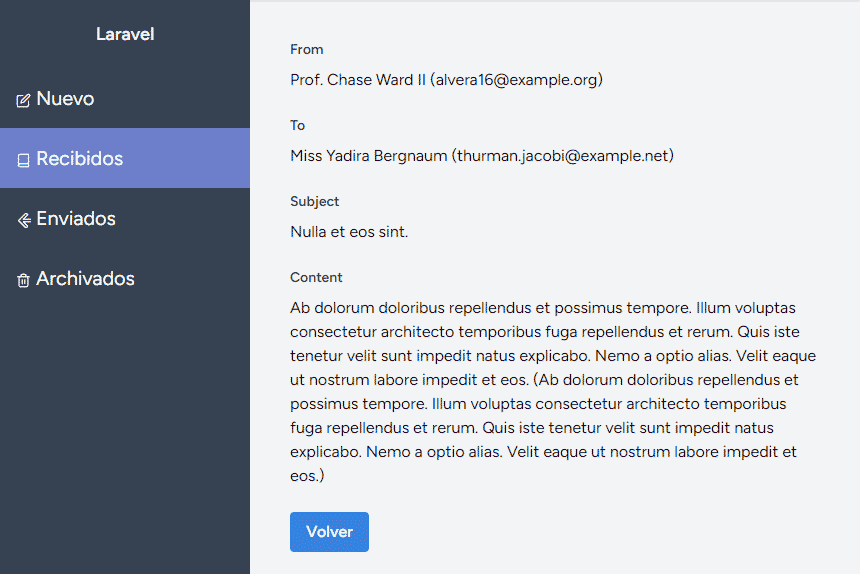
Task: Select Recibidos in the sidebar
Action: (125, 158)
